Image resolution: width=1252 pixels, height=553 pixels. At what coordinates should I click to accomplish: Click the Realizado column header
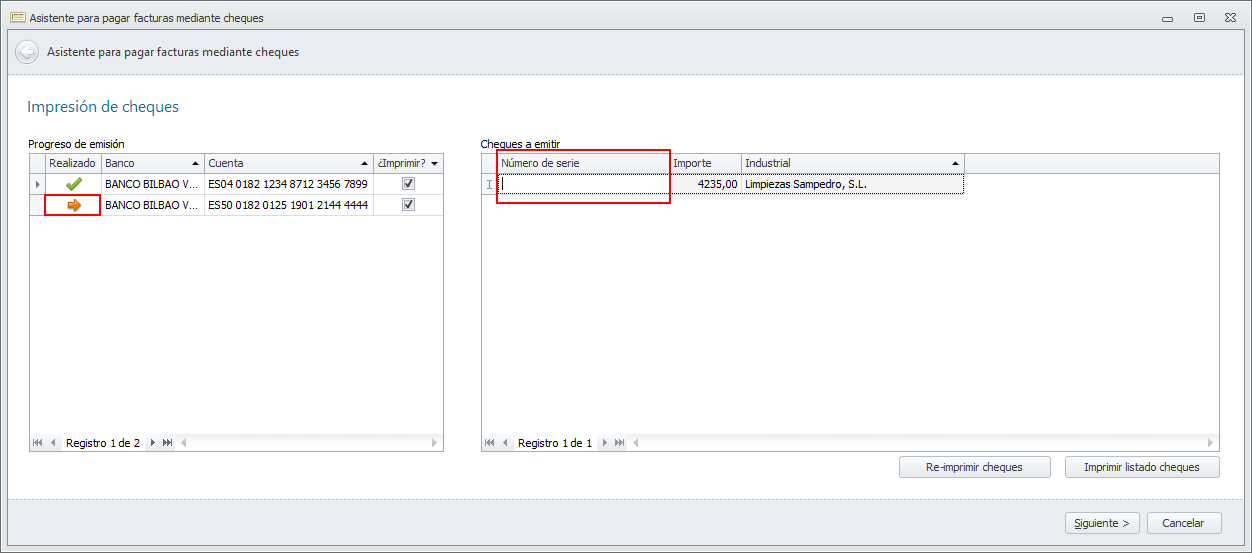[x=73, y=163]
